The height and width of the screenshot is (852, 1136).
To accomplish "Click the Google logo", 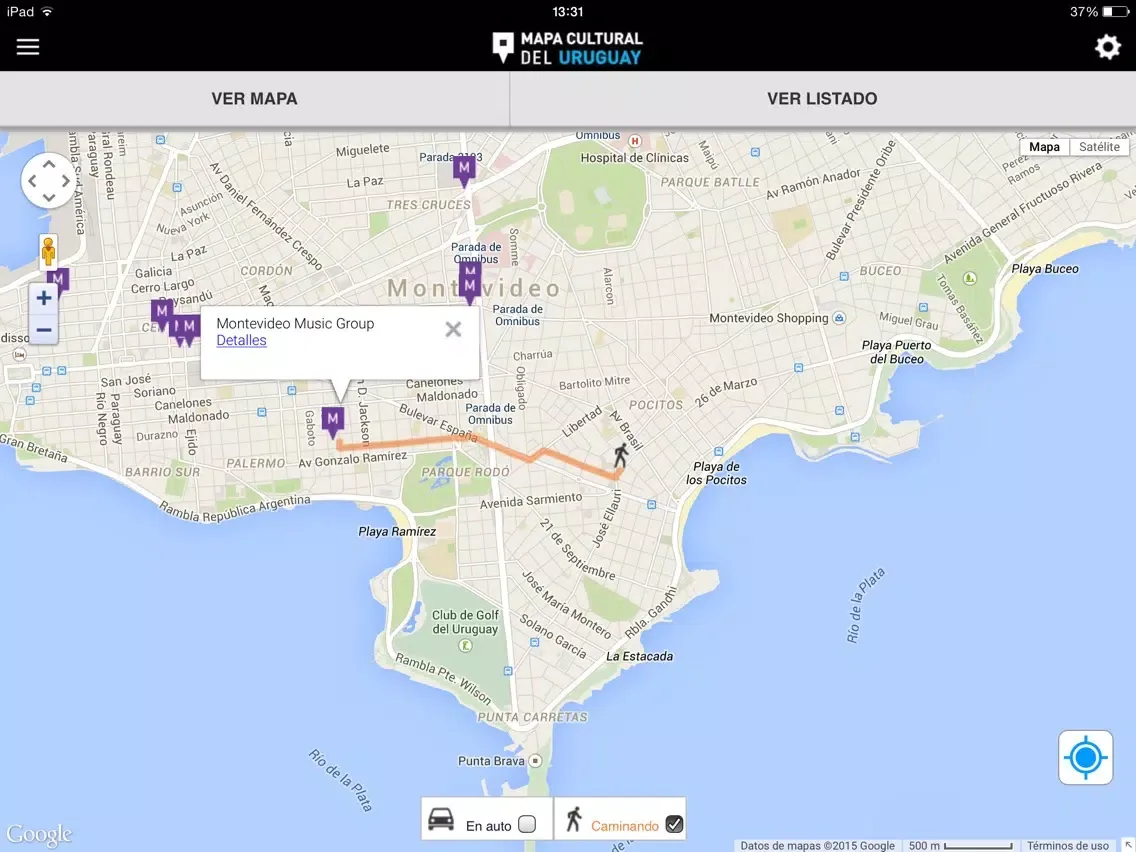I will pos(39,835).
